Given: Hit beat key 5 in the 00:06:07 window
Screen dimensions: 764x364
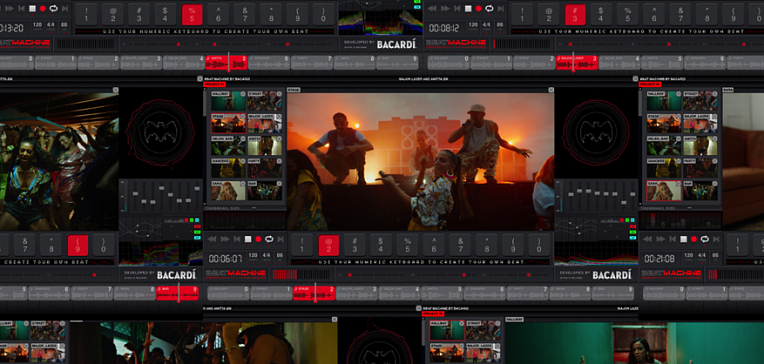Looking at the screenshot, I should click(407, 245).
